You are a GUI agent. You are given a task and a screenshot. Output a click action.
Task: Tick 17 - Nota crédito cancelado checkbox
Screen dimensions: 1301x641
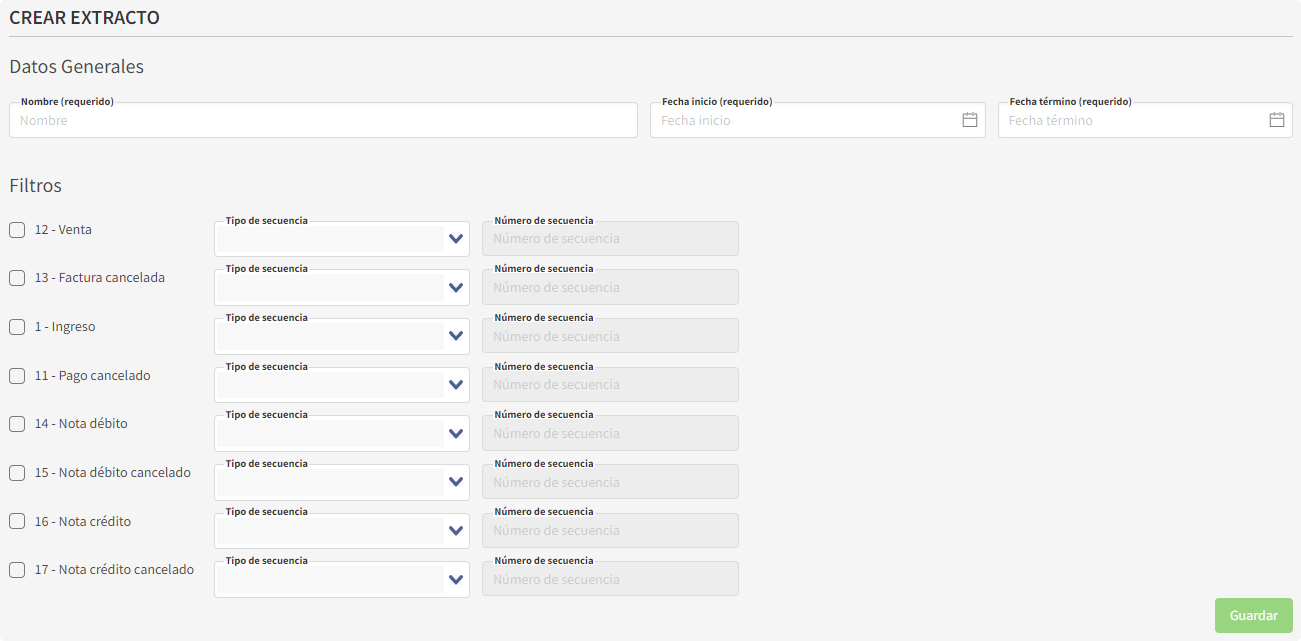click(x=17, y=570)
